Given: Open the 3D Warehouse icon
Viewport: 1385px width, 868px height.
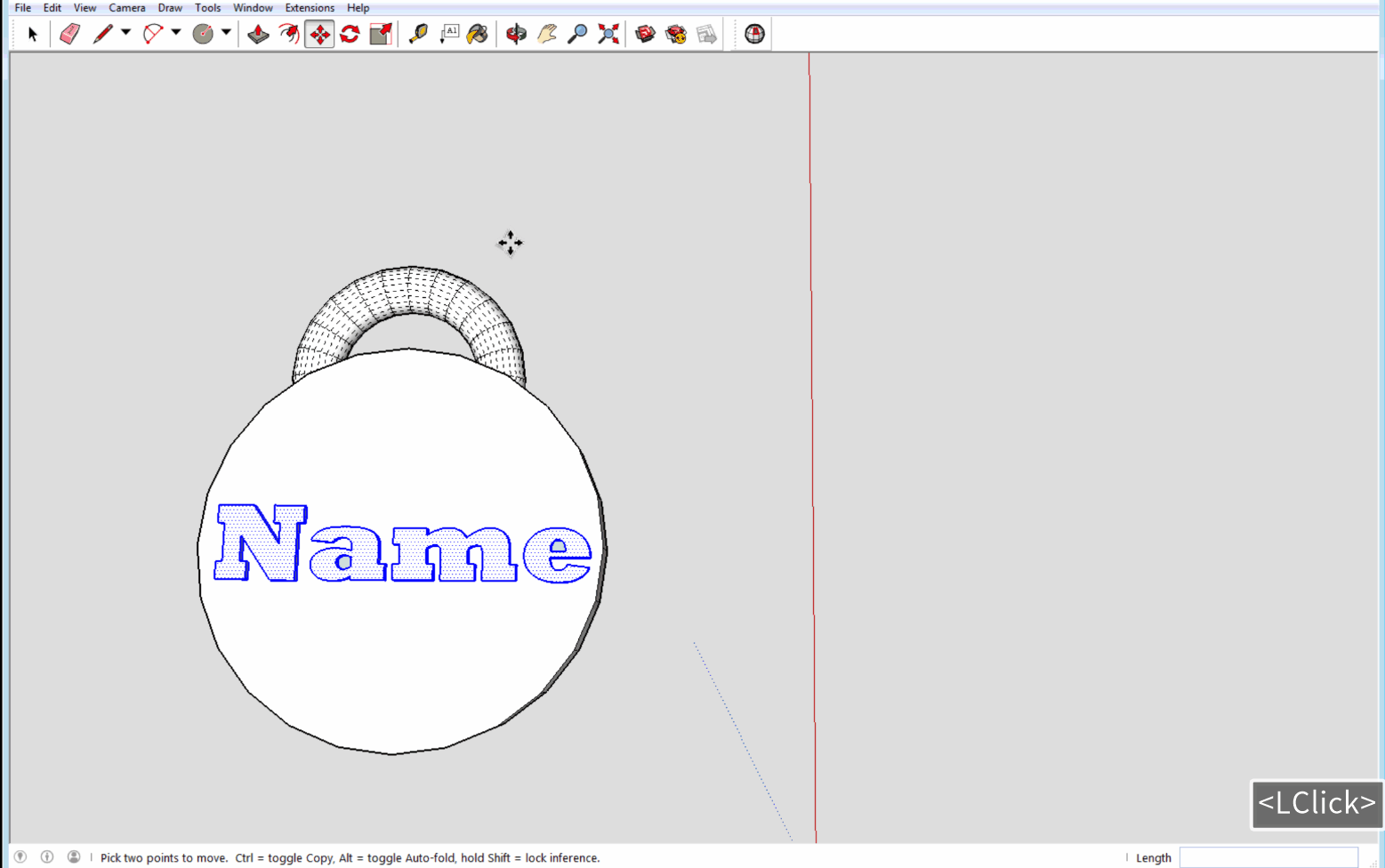Looking at the screenshot, I should [645, 35].
